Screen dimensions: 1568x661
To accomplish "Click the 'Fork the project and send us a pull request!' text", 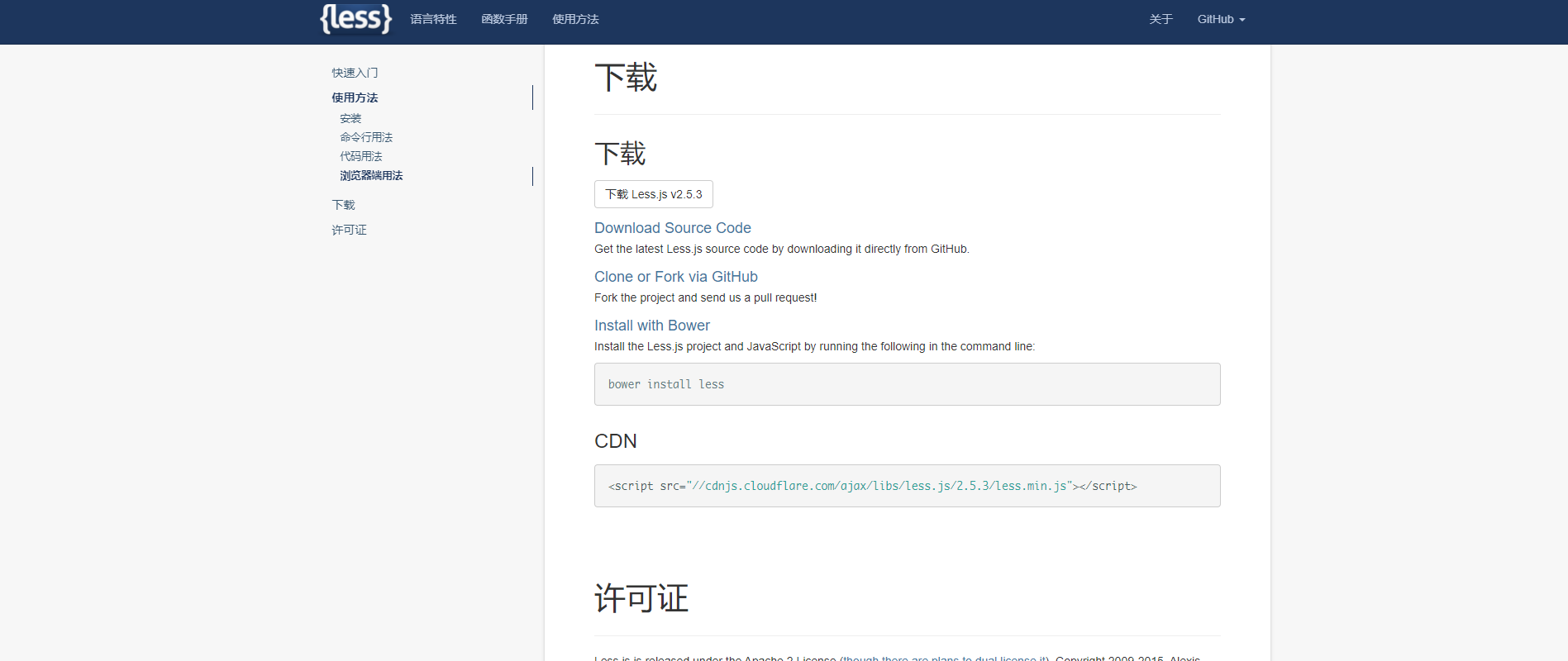I will 706,297.
